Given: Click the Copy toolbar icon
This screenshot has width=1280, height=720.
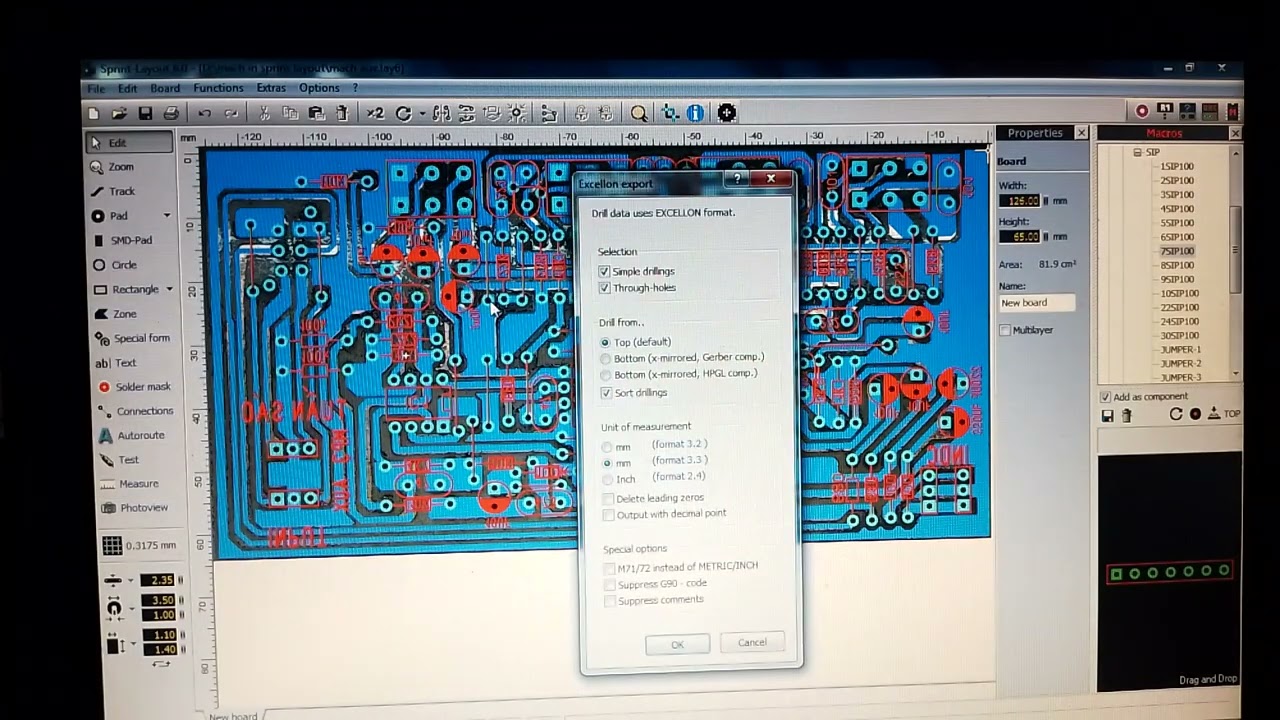Looking at the screenshot, I should click(x=291, y=114).
